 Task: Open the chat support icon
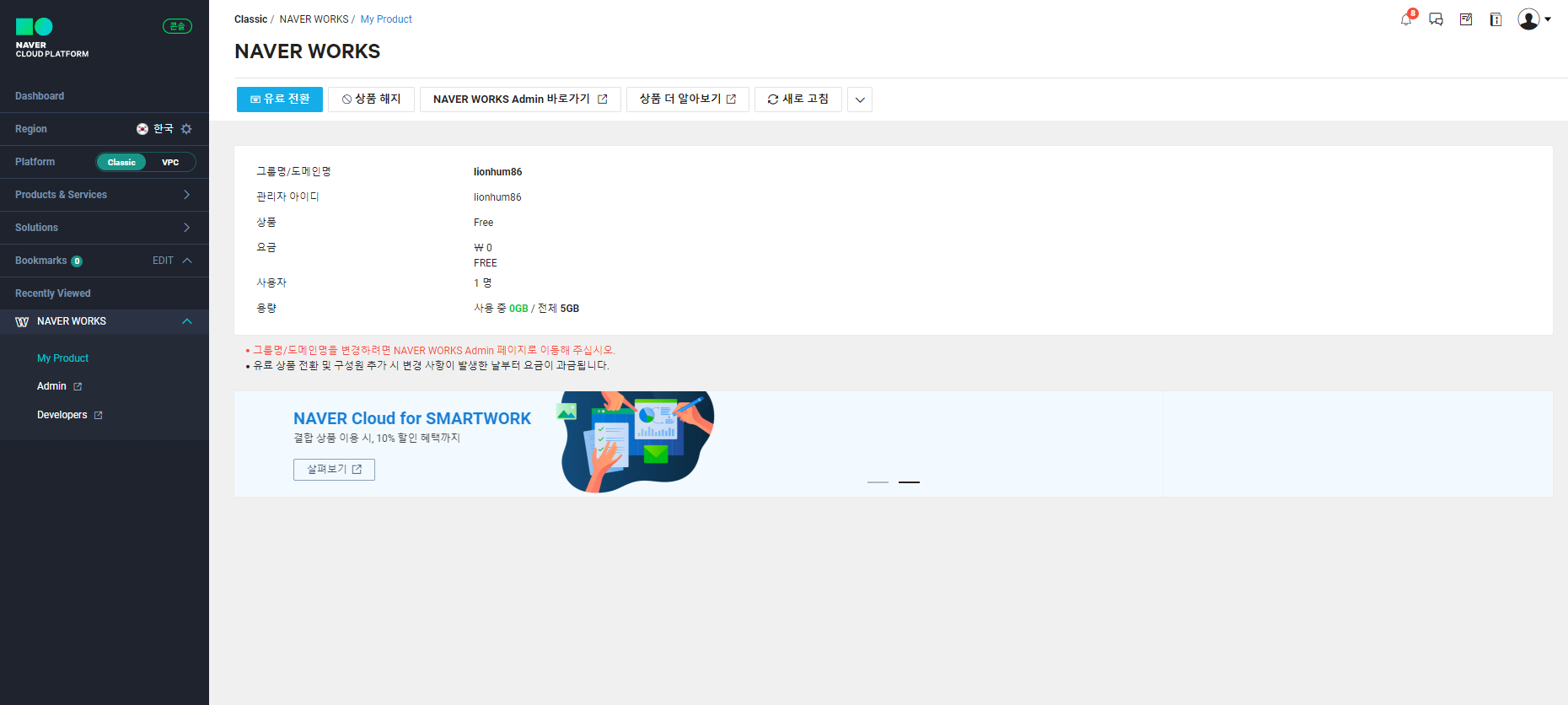coord(1436,19)
